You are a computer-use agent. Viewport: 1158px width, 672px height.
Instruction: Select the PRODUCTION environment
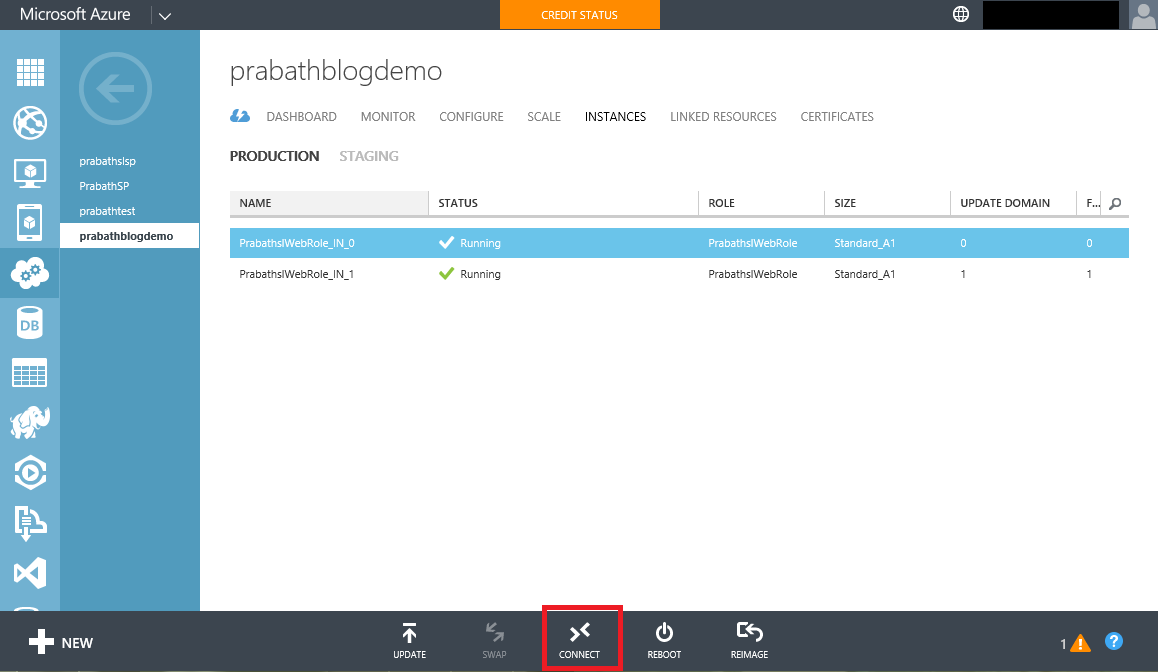point(274,156)
